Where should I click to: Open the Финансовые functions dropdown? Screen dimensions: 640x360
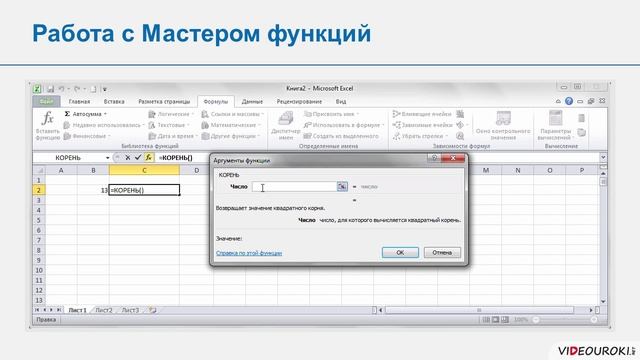coord(87,136)
